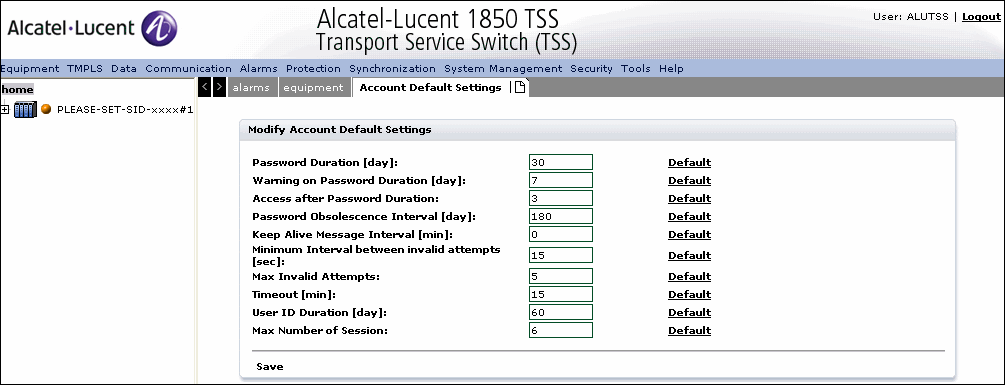This screenshot has width=1005, height=385.
Task: Click the home label in the tree panel
Action: pyautogui.click(x=17, y=90)
